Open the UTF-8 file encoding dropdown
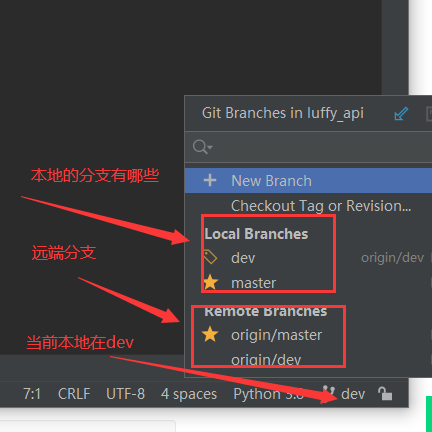 (x=125, y=394)
